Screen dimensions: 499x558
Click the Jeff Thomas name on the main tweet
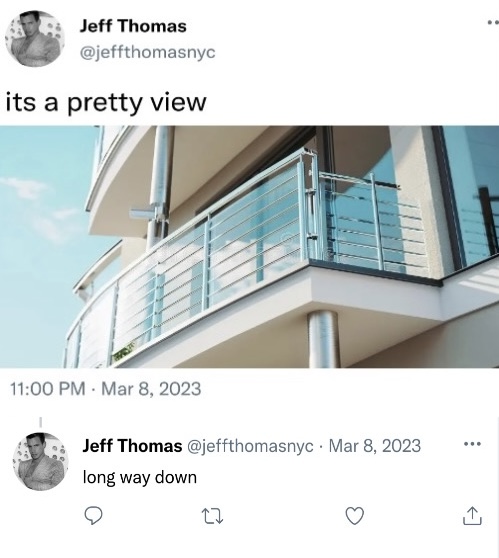pos(133,26)
